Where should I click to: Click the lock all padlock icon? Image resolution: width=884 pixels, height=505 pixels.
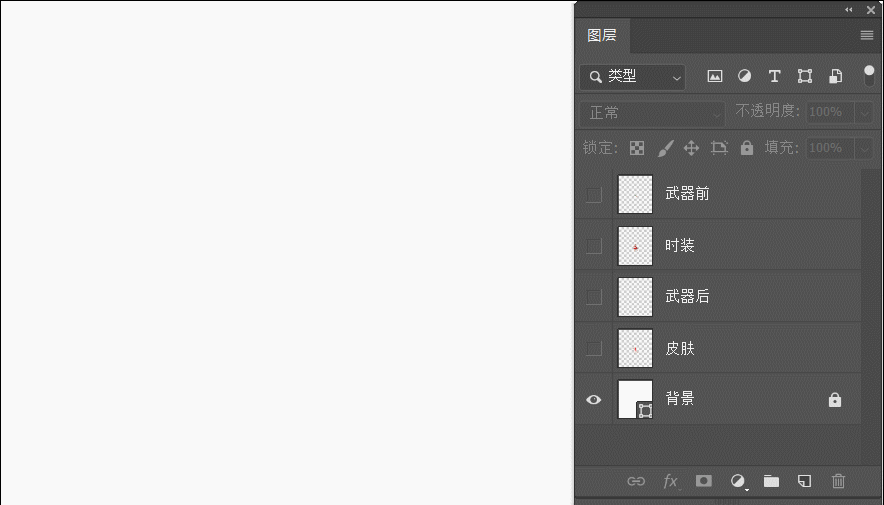point(747,148)
